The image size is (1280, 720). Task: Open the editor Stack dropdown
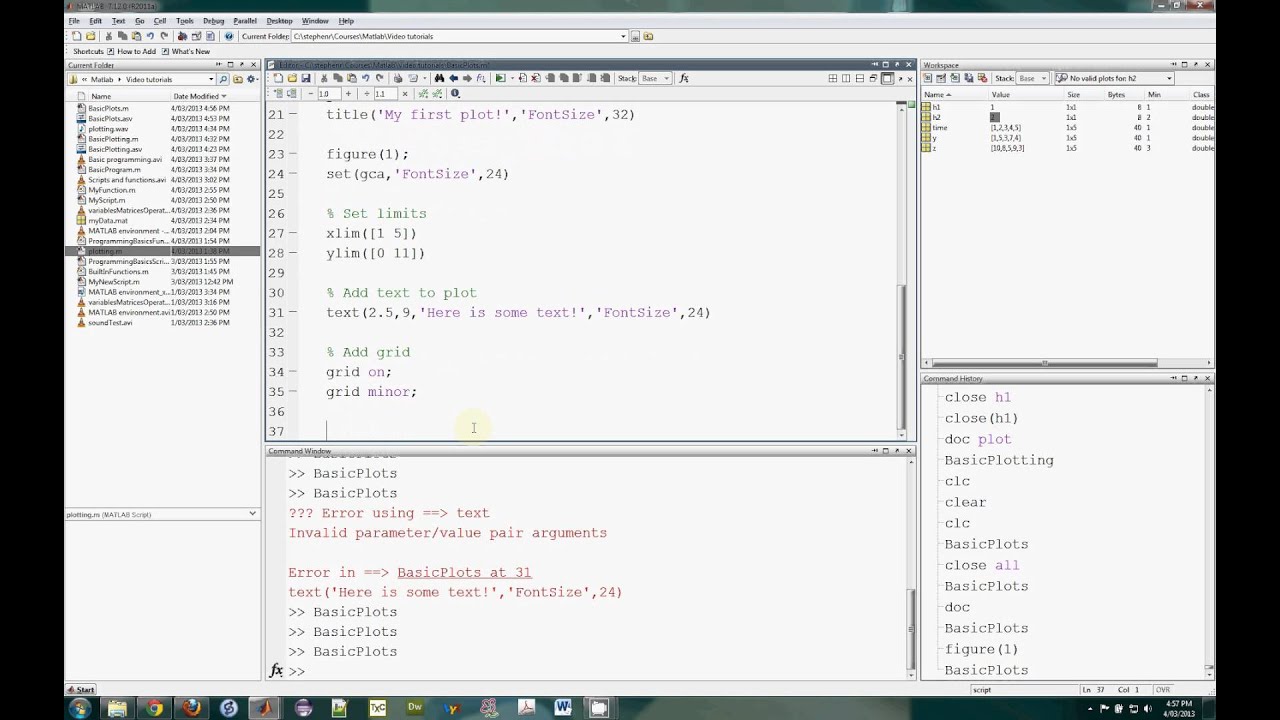(x=654, y=78)
